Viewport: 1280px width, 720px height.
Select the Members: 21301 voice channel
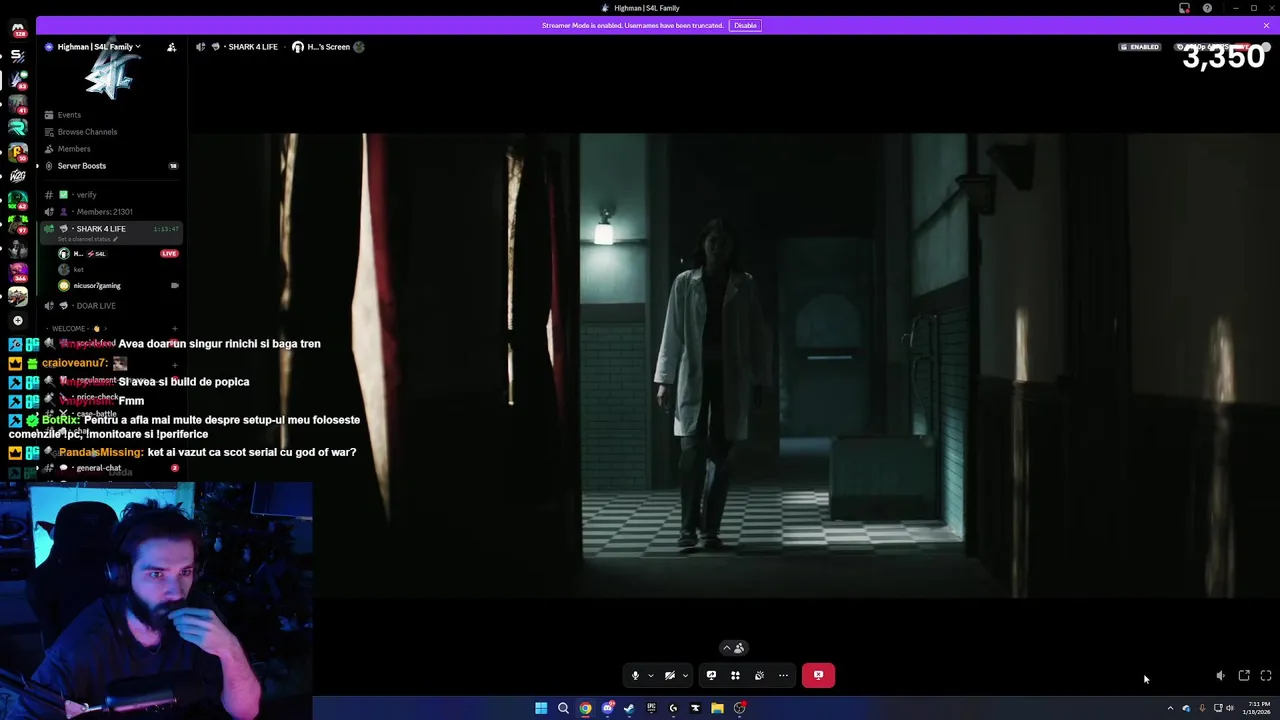110,212
